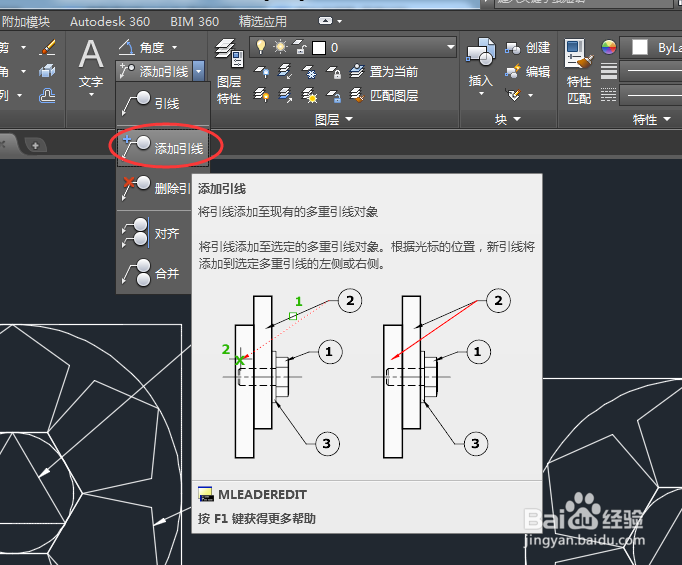Image resolution: width=682 pixels, height=565 pixels.
Task: Toggle layer lock padlock in layer dropdown
Action: tap(300, 47)
